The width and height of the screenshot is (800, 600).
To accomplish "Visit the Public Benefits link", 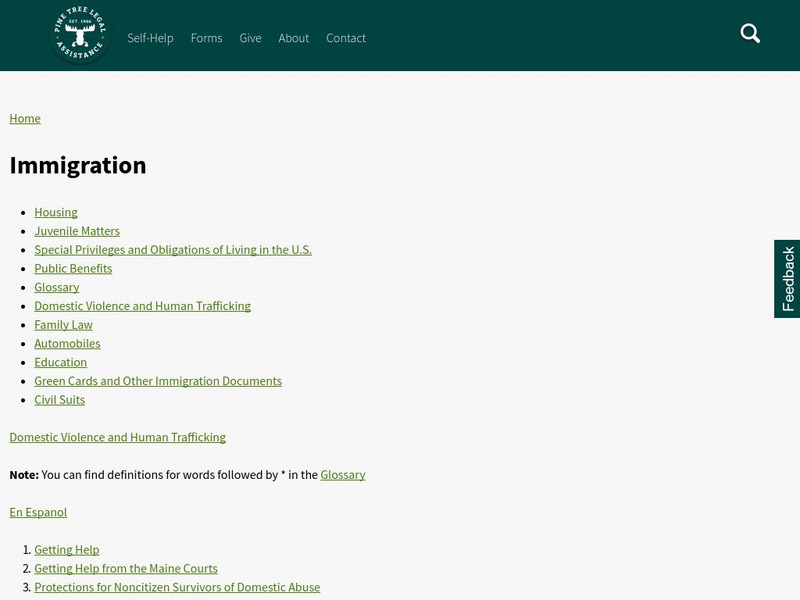I will click(73, 268).
